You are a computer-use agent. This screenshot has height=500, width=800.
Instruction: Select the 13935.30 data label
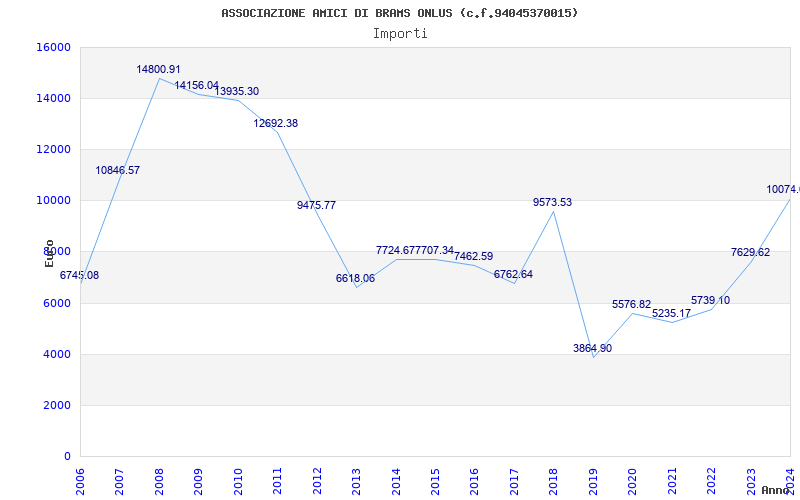pos(237,91)
